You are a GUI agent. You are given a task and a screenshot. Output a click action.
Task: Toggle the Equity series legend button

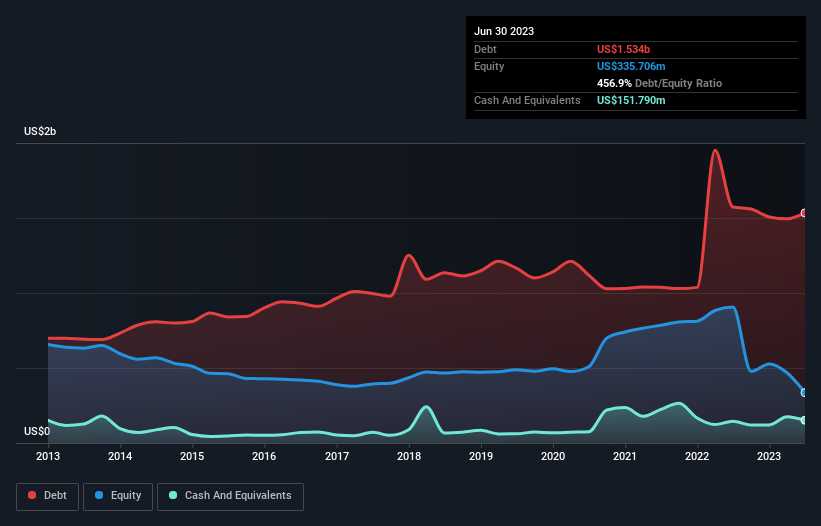[x=118, y=496]
